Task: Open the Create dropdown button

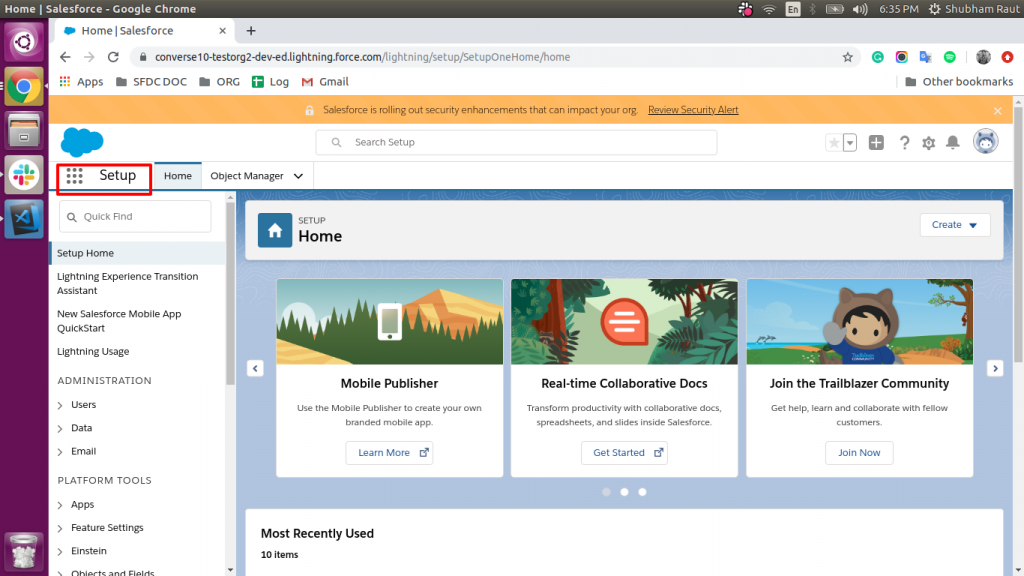Action: point(954,224)
